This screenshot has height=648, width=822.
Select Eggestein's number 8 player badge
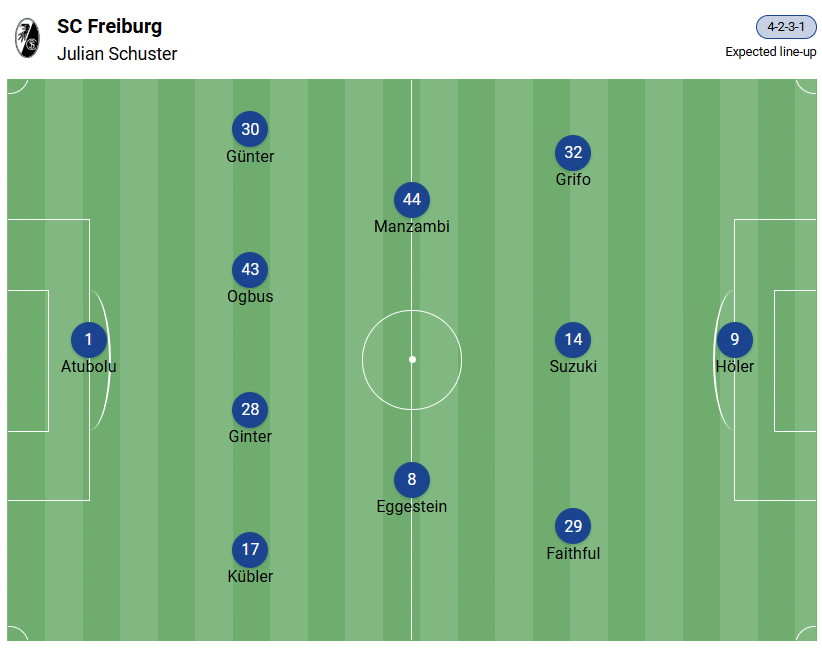click(412, 480)
